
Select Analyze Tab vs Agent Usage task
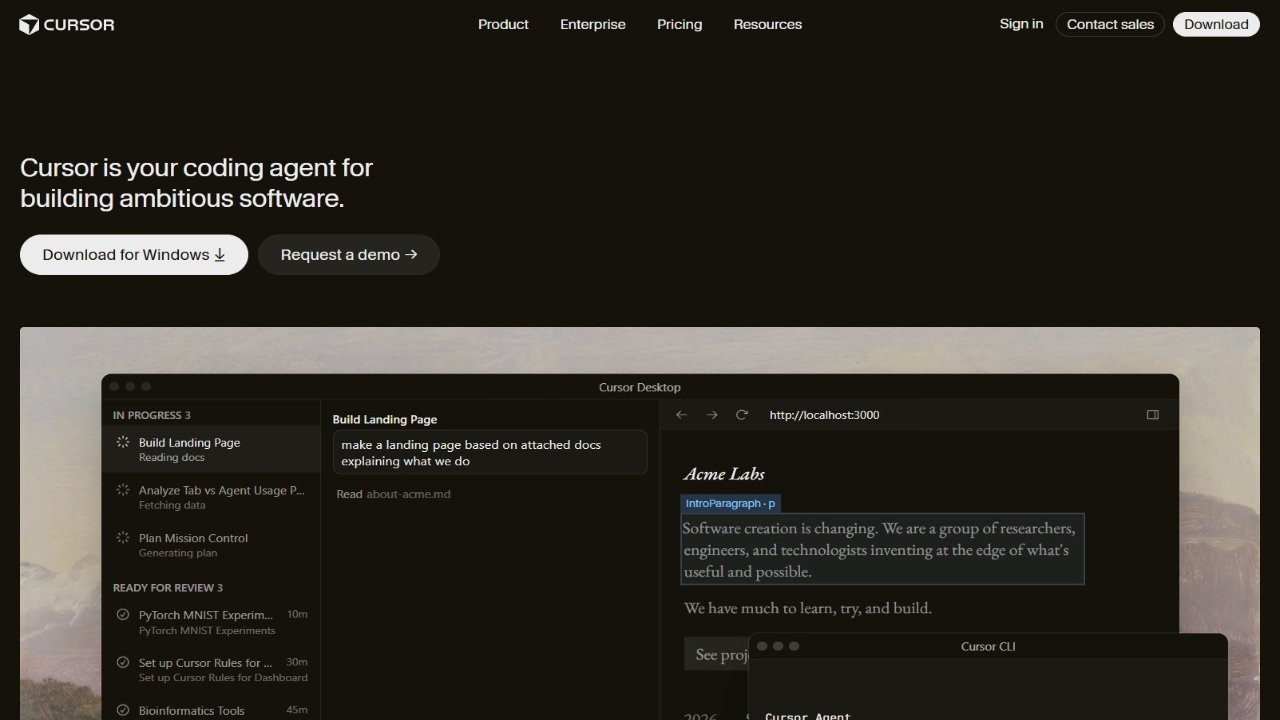211,497
